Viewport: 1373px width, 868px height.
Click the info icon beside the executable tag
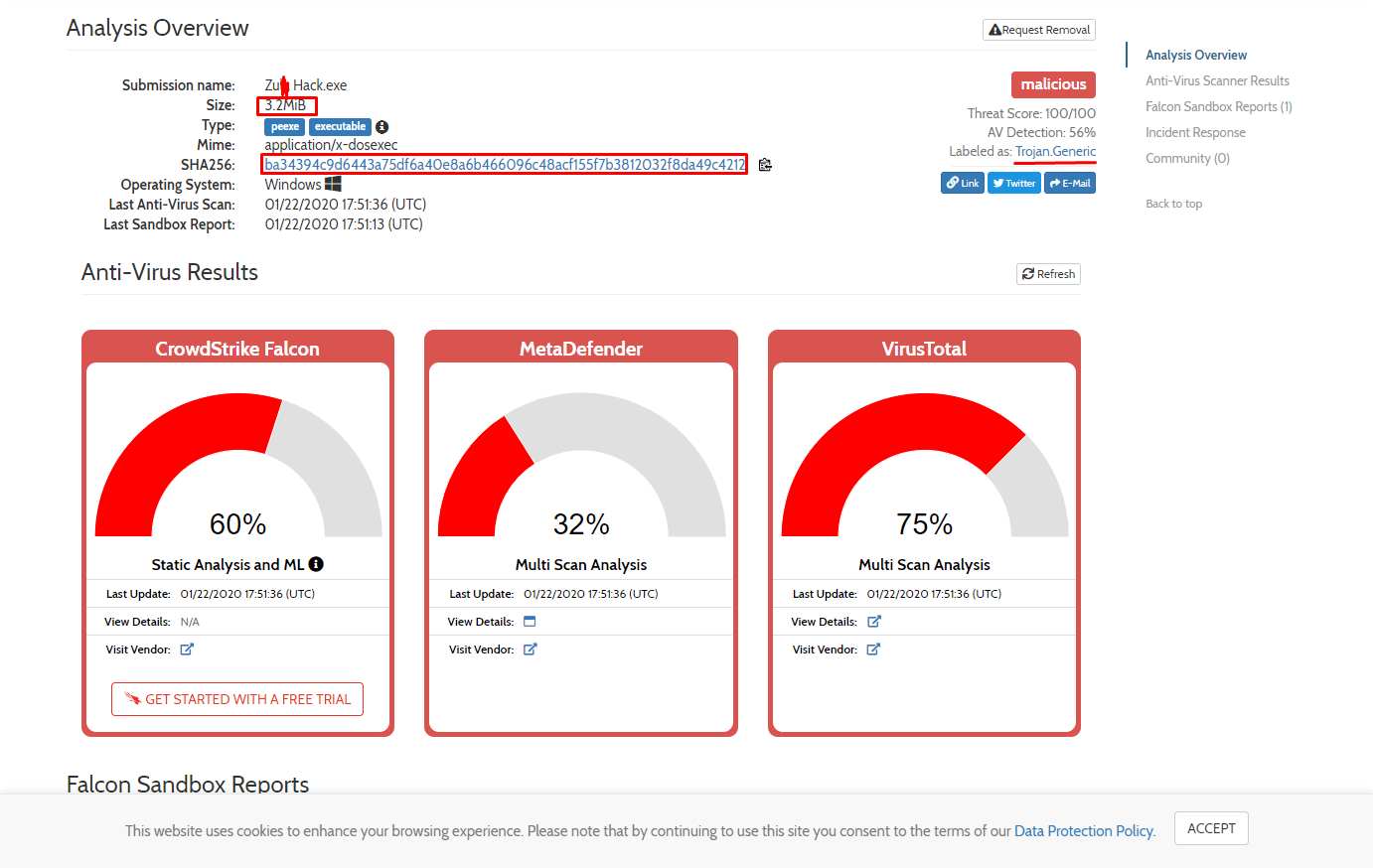point(382,127)
